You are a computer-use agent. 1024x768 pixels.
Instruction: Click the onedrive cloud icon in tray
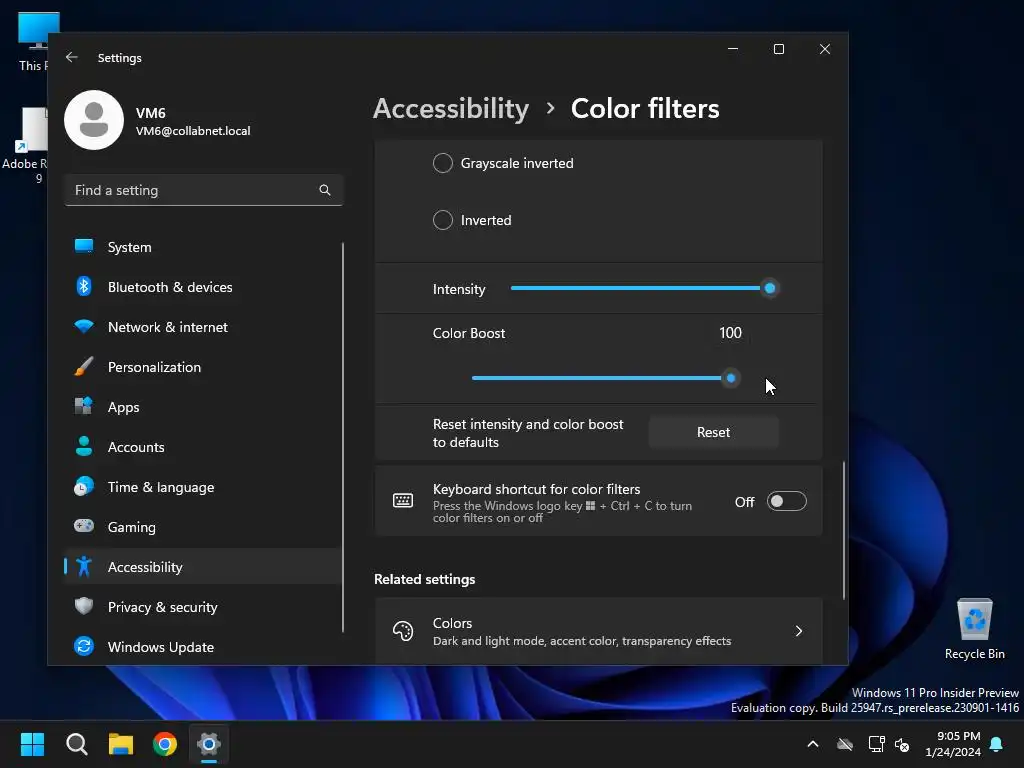[845, 744]
